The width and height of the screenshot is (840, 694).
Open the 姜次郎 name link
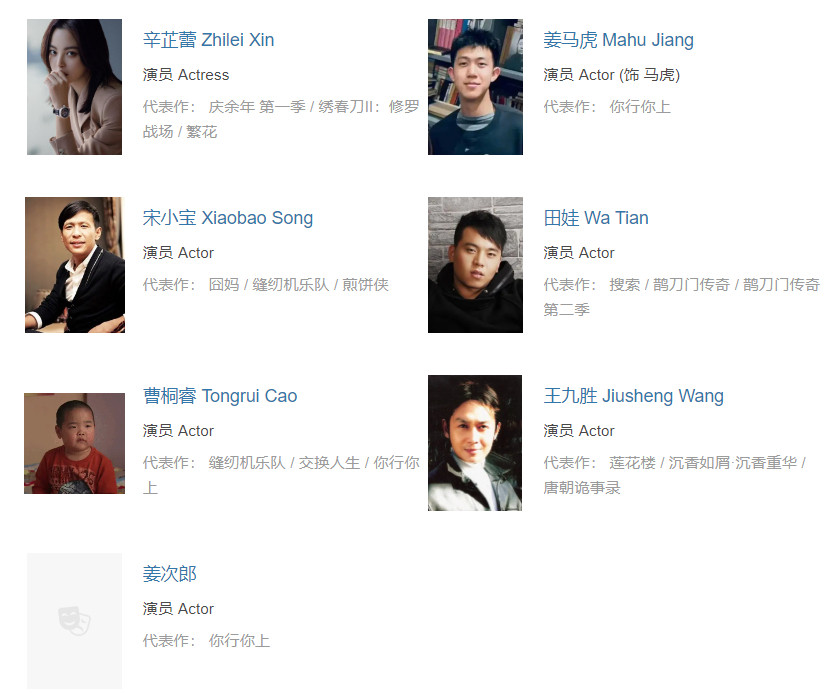point(169,573)
